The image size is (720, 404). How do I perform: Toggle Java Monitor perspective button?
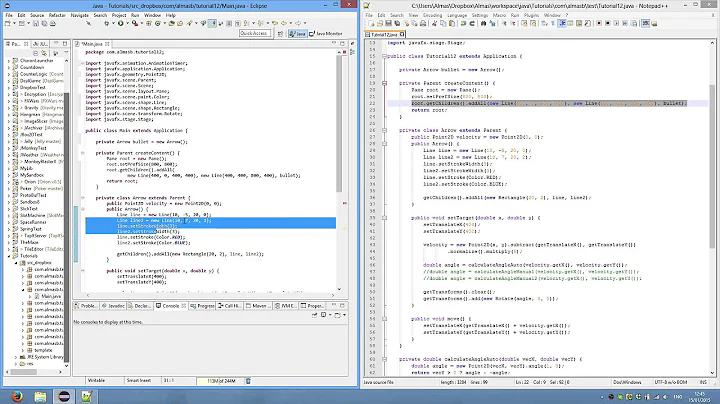(326, 34)
